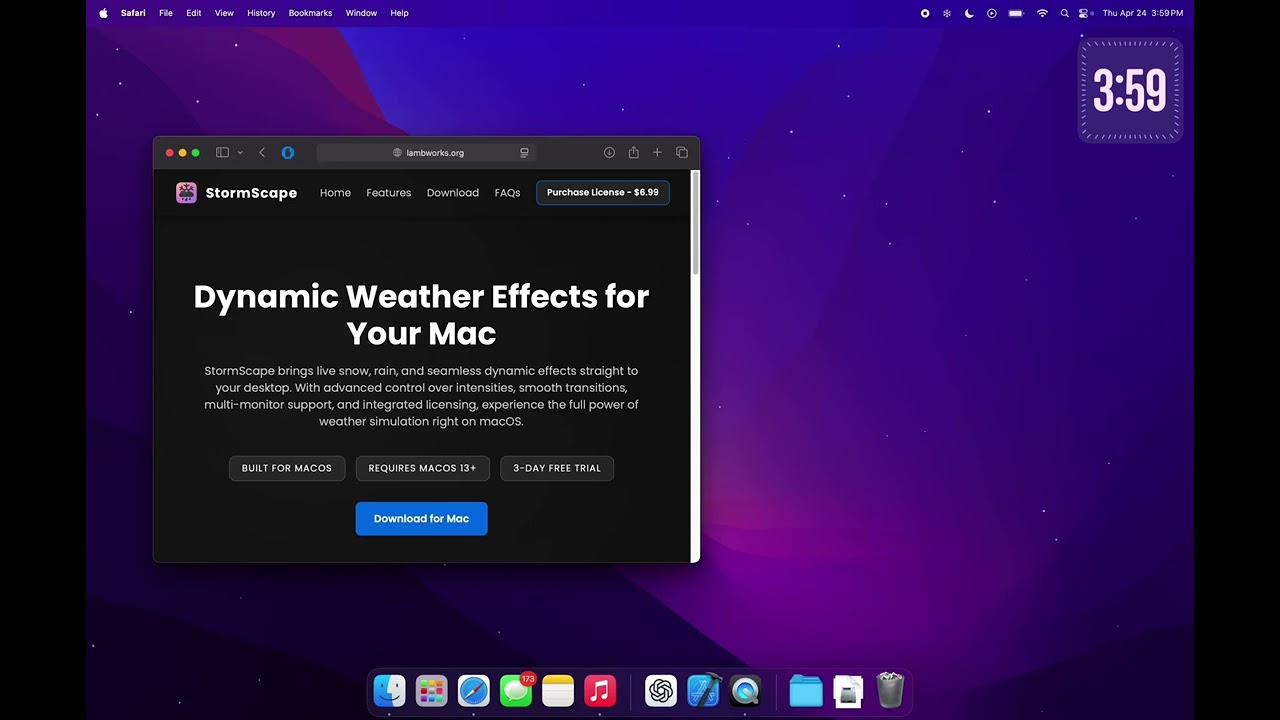Click the blue extension icon in Safari toolbar
The image size is (1280, 720).
[x=288, y=153]
